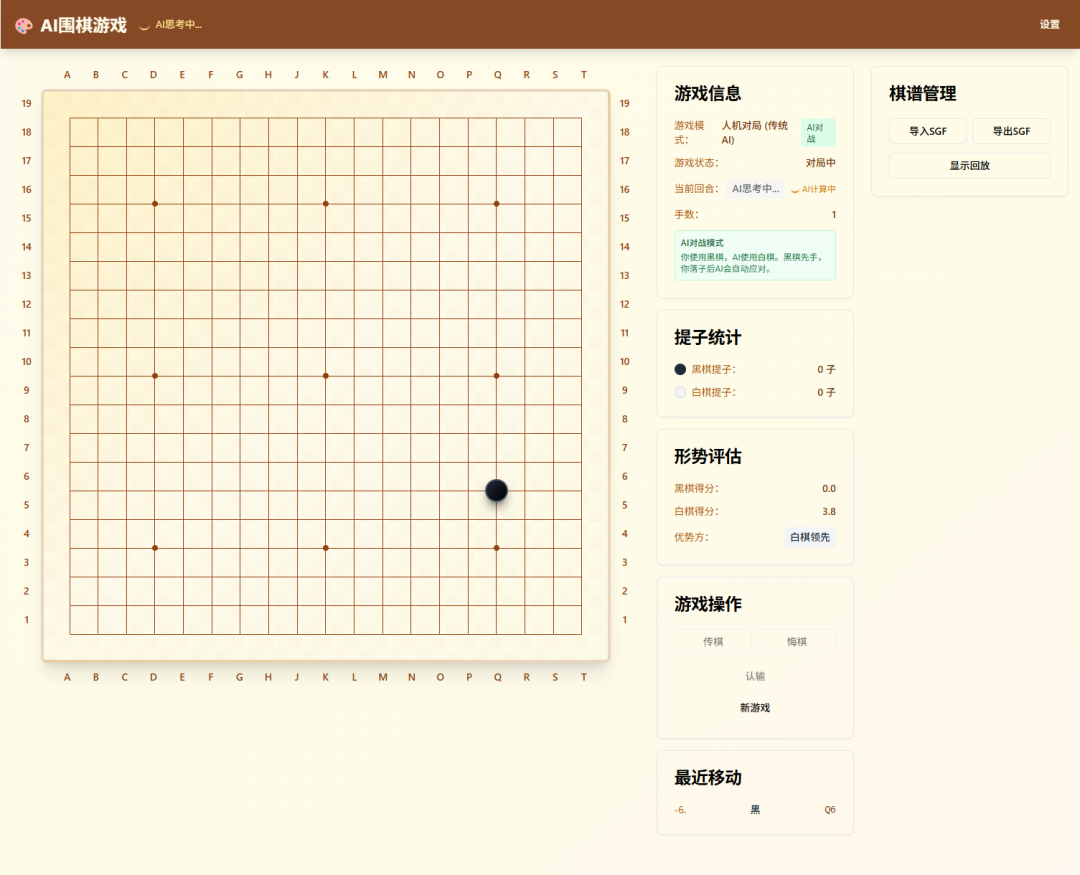Resign the game with 认输
The image size is (1080, 875).
click(x=755, y=676)
